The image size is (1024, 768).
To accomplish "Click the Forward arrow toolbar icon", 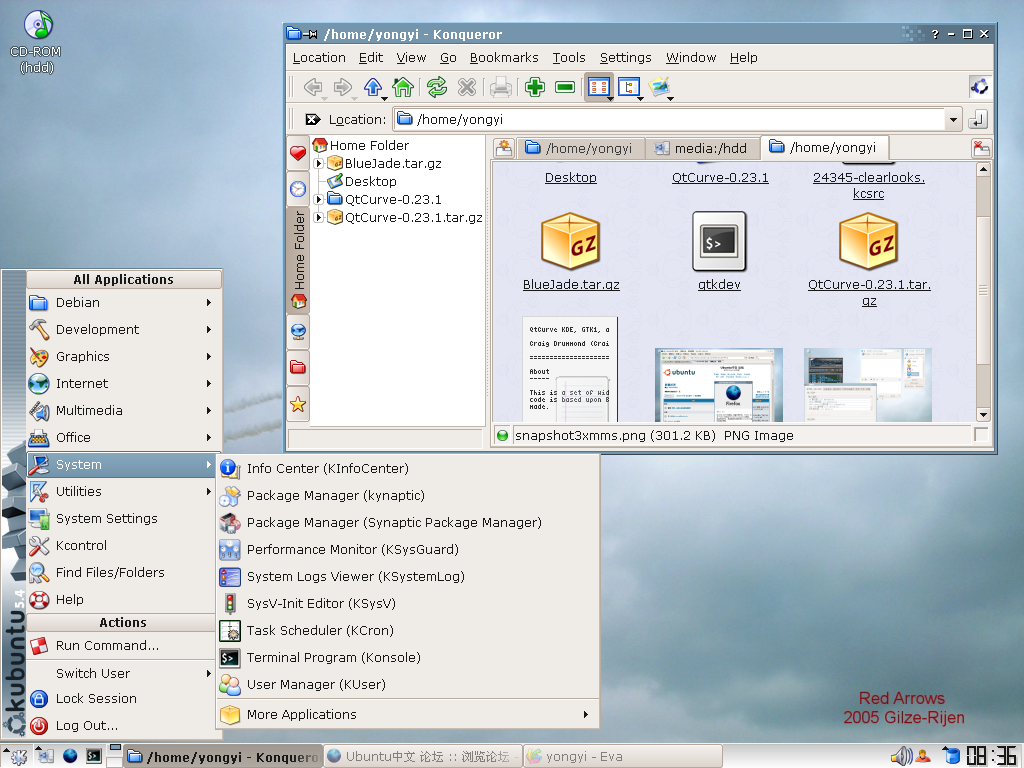I will [x=343, y=87].
